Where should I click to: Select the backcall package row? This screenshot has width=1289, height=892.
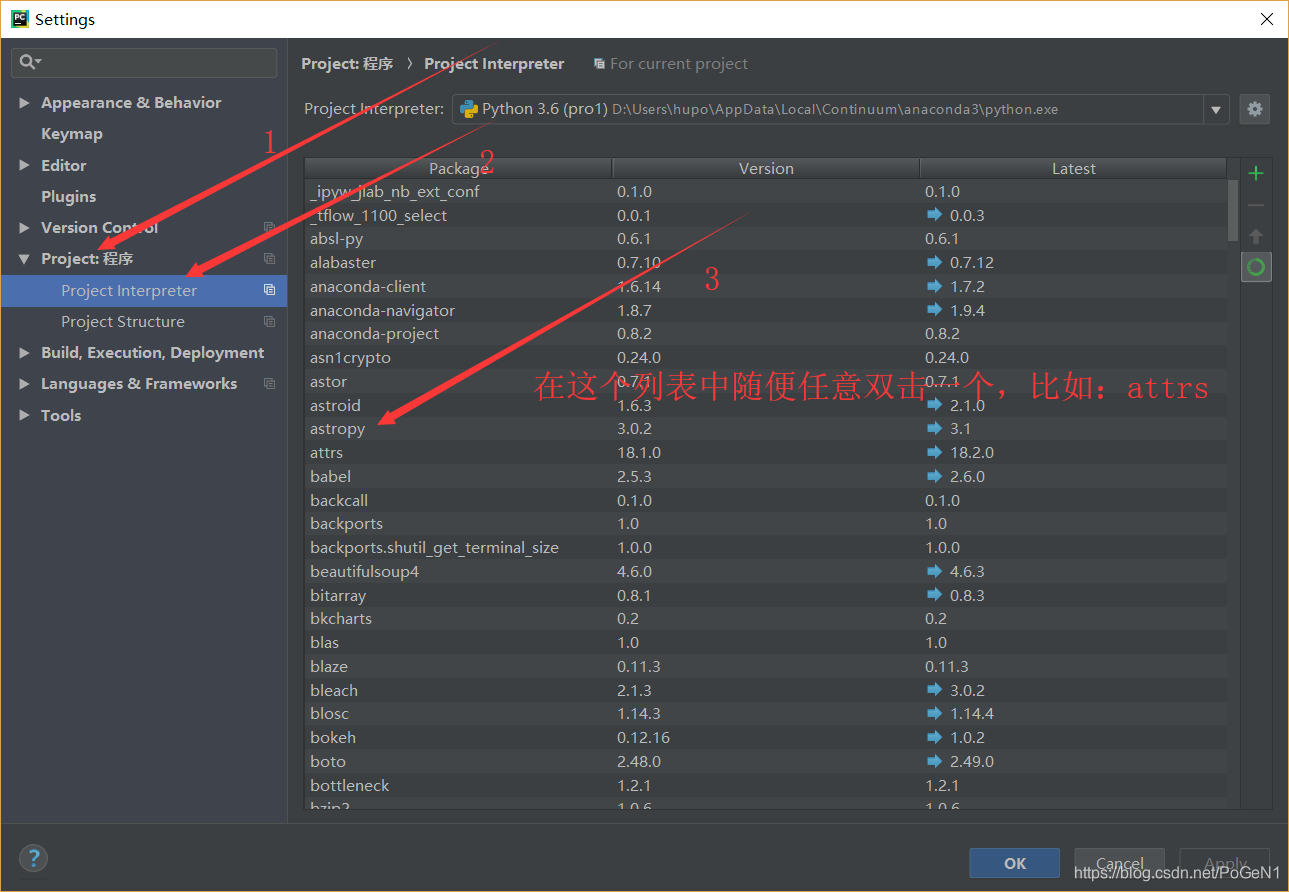[766, 500]
